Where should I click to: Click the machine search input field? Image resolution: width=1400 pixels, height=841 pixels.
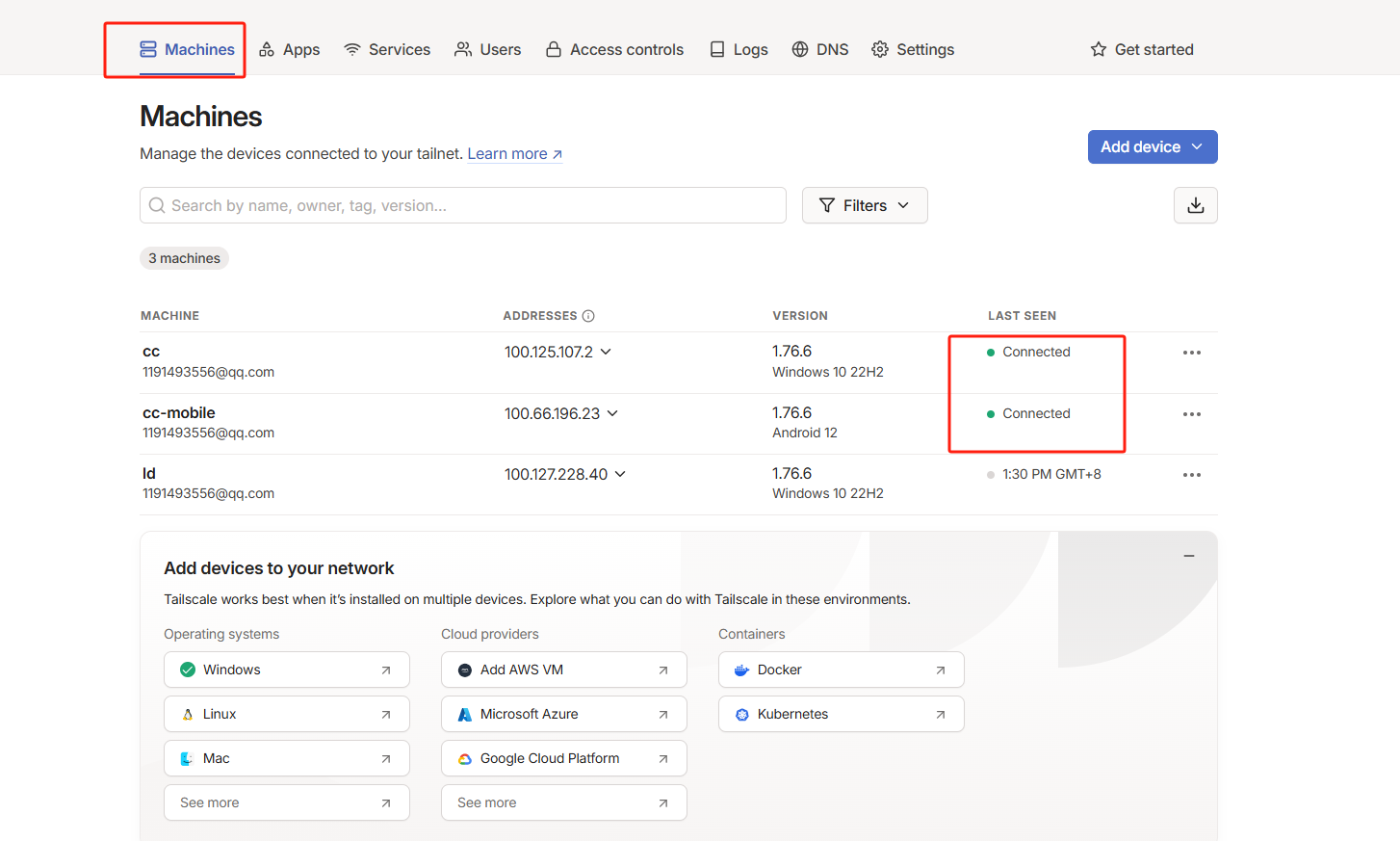click(462, 205)
